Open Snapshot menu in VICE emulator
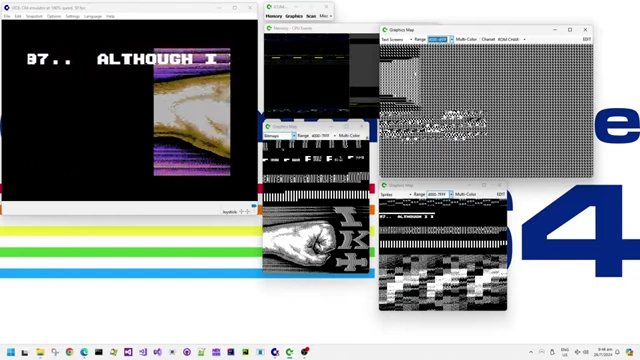Image resolution: width=640 pixels, height=360 pixels. pos(34,16)
